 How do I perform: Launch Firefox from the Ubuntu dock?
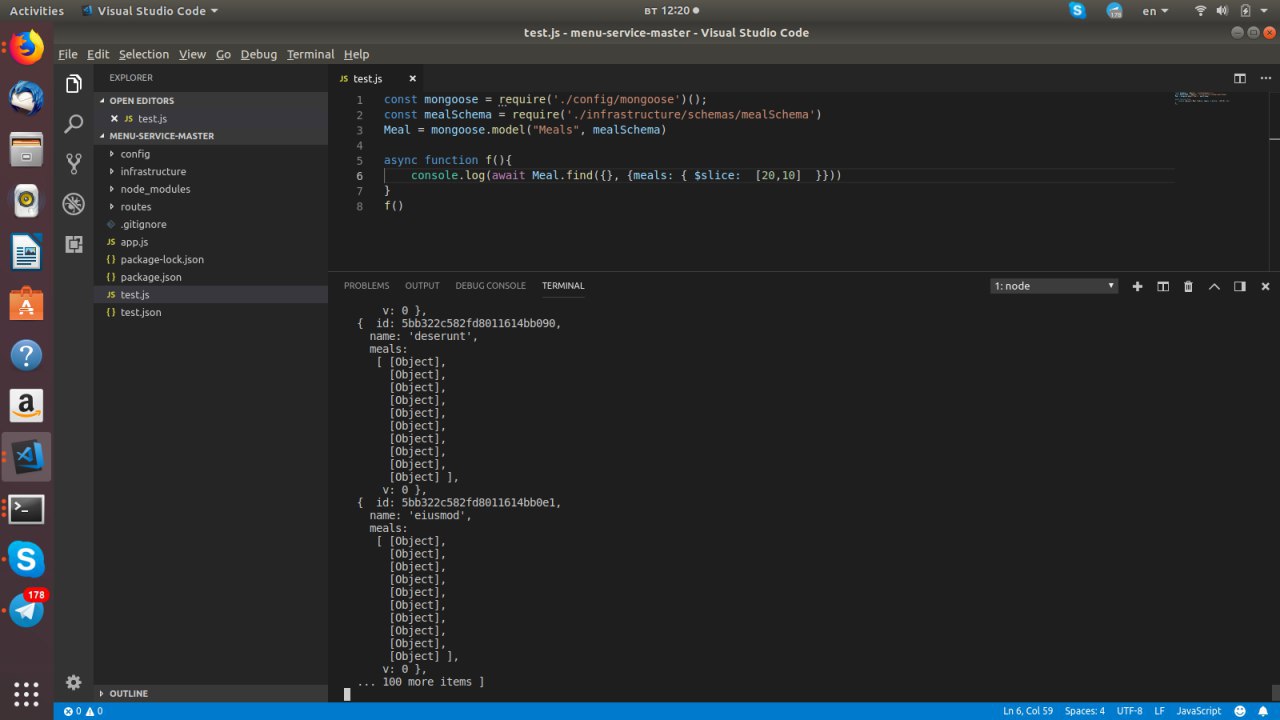pos(27,47)
